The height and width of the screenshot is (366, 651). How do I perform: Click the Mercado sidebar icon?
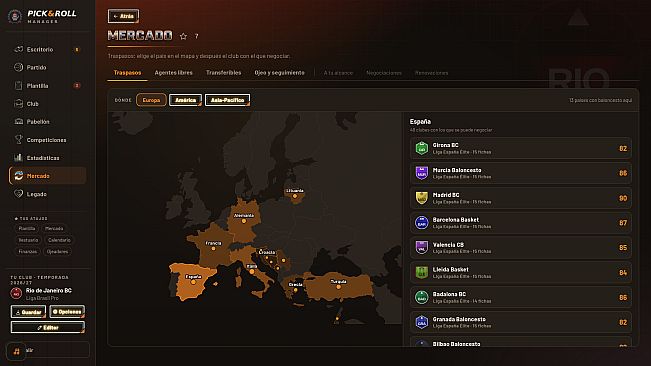18,176
